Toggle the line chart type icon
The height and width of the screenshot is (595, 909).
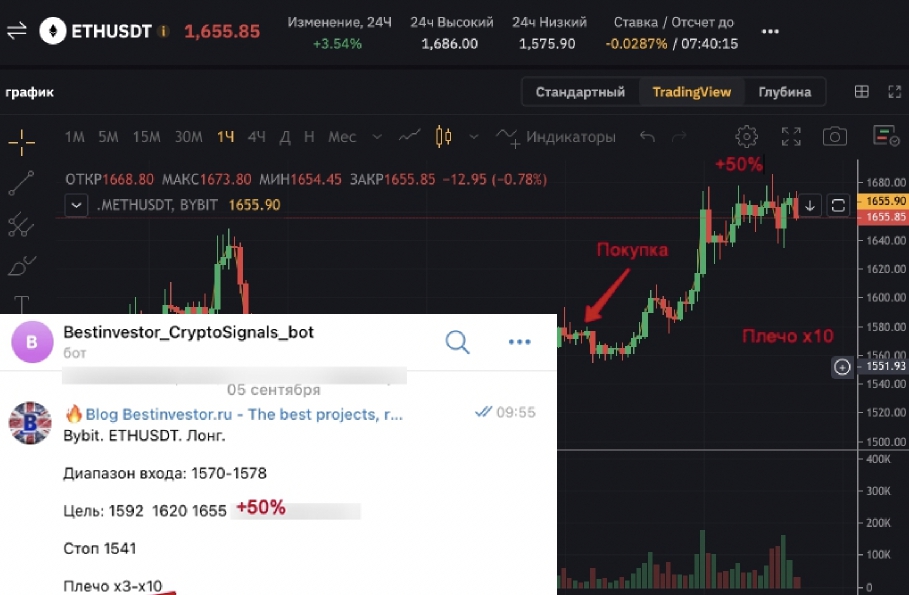409,136
